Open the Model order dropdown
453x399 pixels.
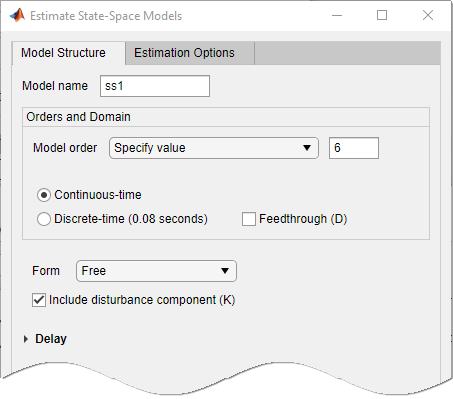(x=214, y=148)
